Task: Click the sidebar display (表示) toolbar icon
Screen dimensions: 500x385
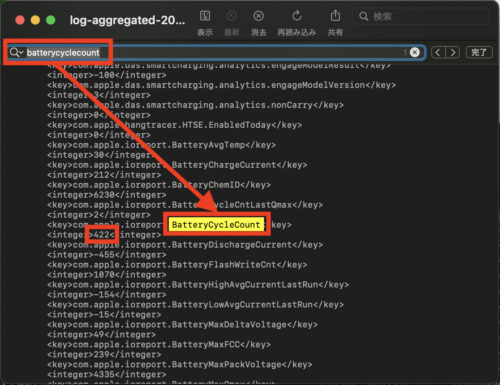Action: 205,16
